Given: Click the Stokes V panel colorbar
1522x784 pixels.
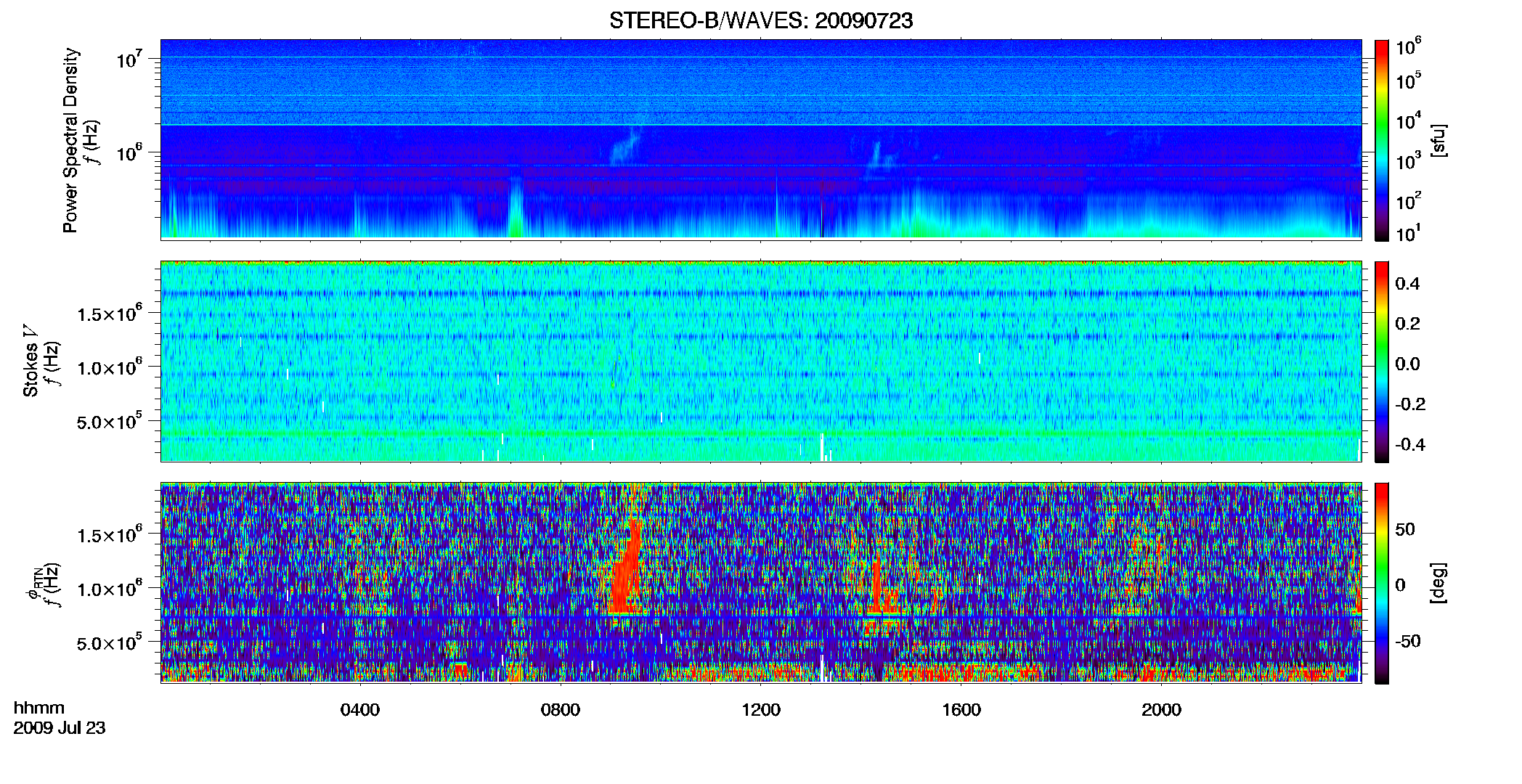Looking at the screenshot, I should click(x=1382, y=362).
